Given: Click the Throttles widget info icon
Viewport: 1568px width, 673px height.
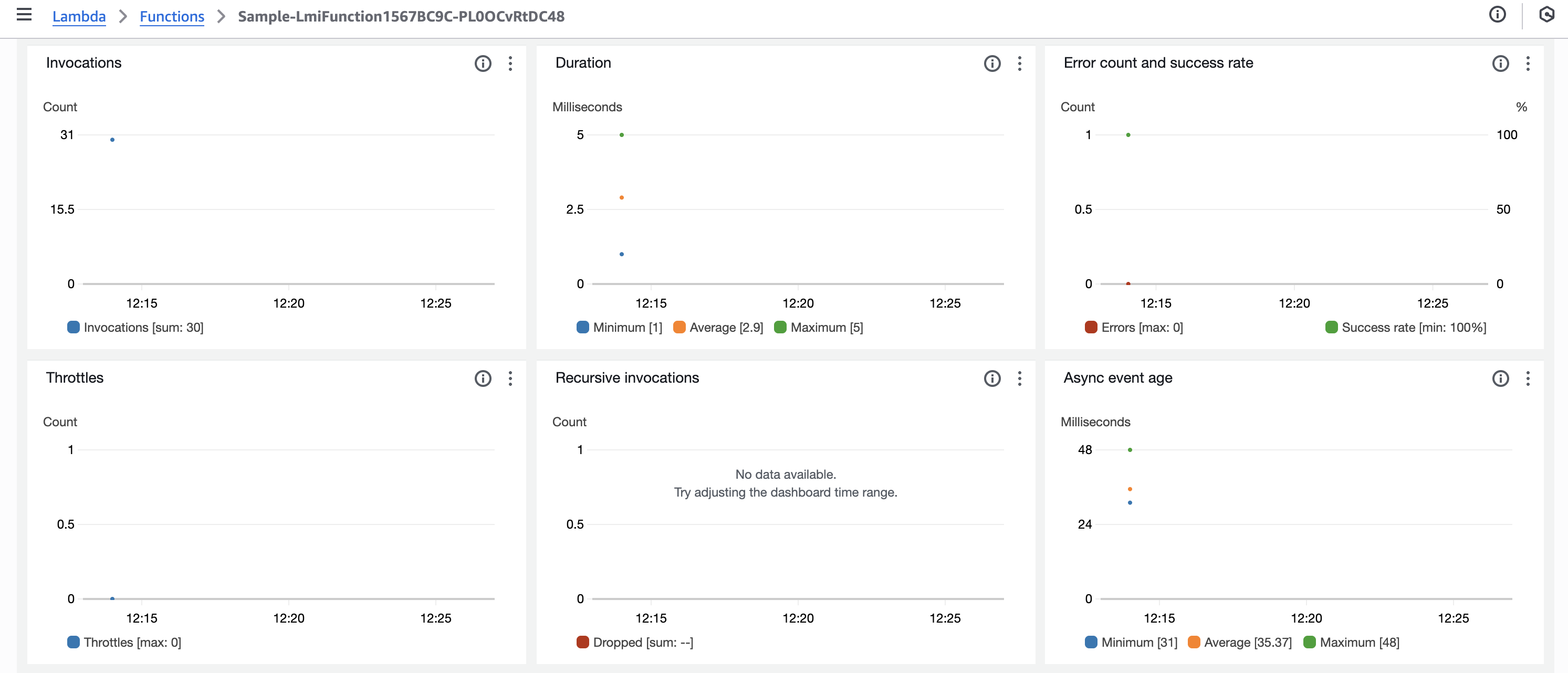Looking at the screenshot, I should (x=483, y=378).
